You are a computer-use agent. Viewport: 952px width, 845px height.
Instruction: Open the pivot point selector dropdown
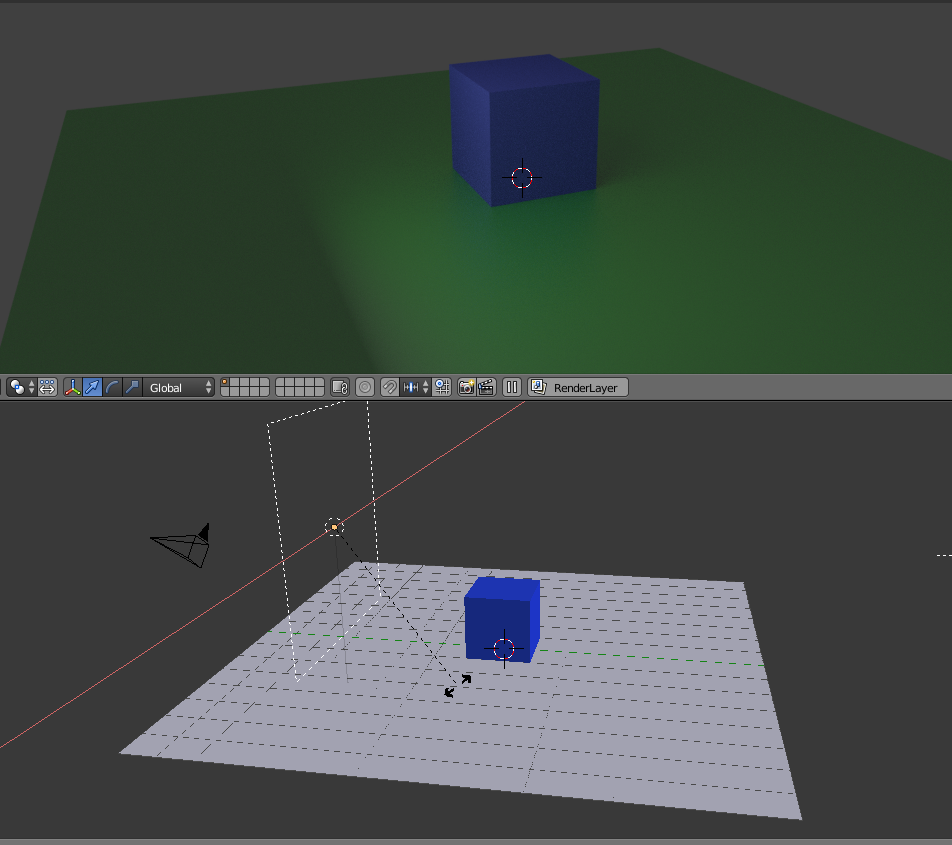click(x=22, y=387)
